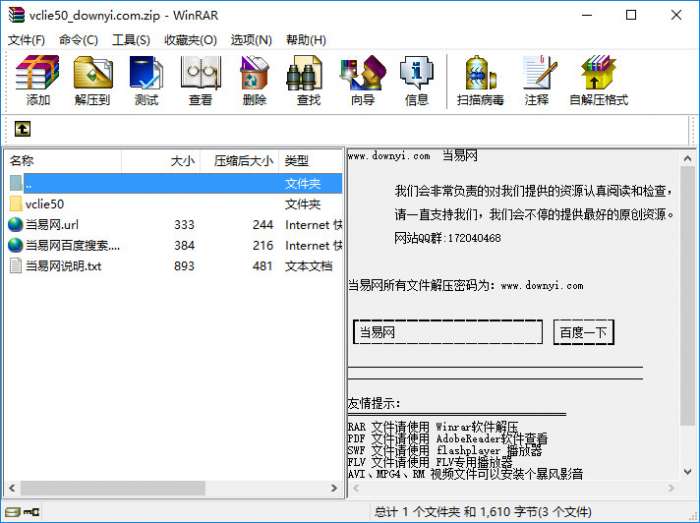Click the drive icon in status bar
Screen dimensions: 700x523
[12, 511]
